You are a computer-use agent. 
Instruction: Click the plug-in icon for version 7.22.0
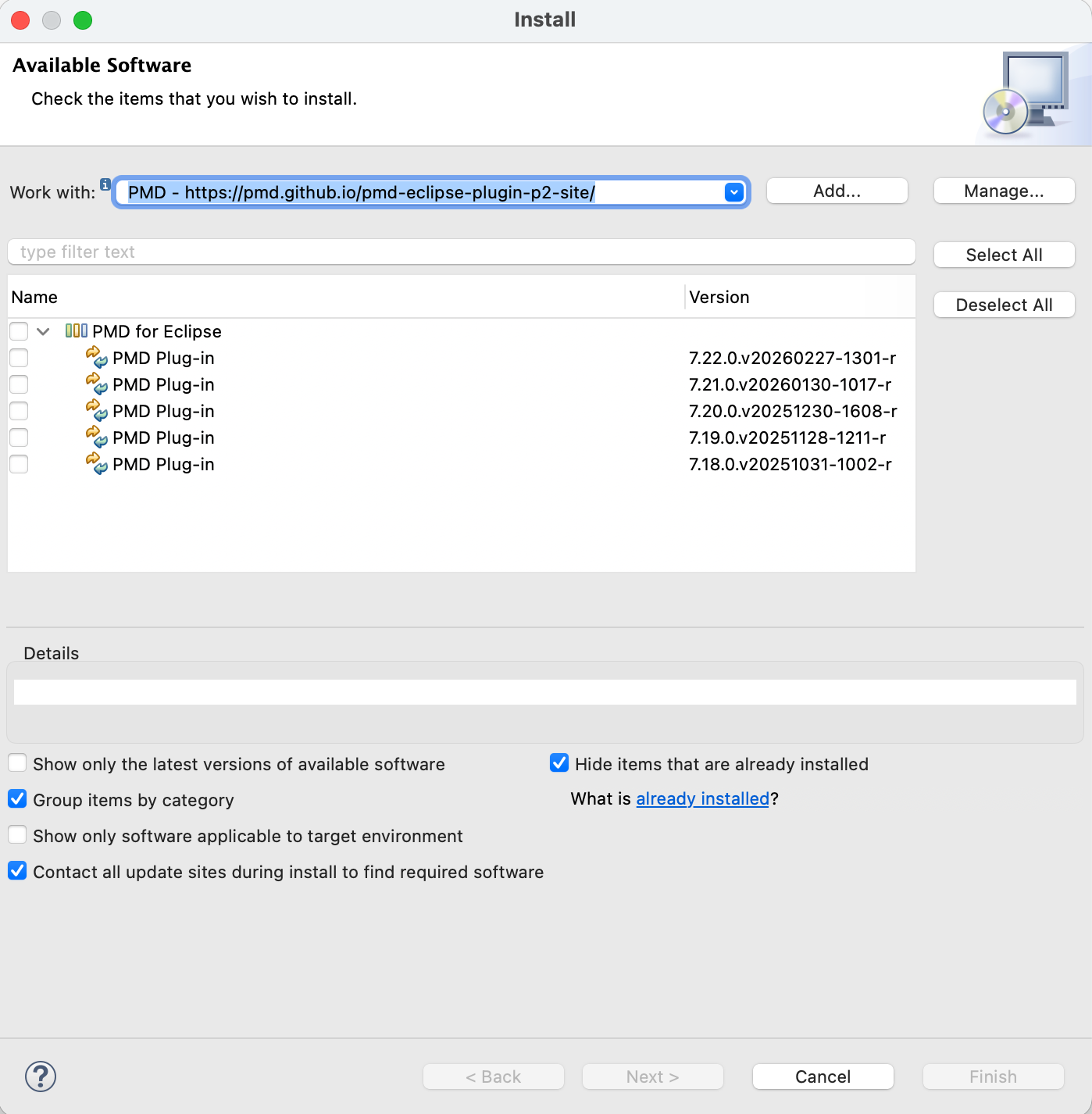tap(96, 357)
